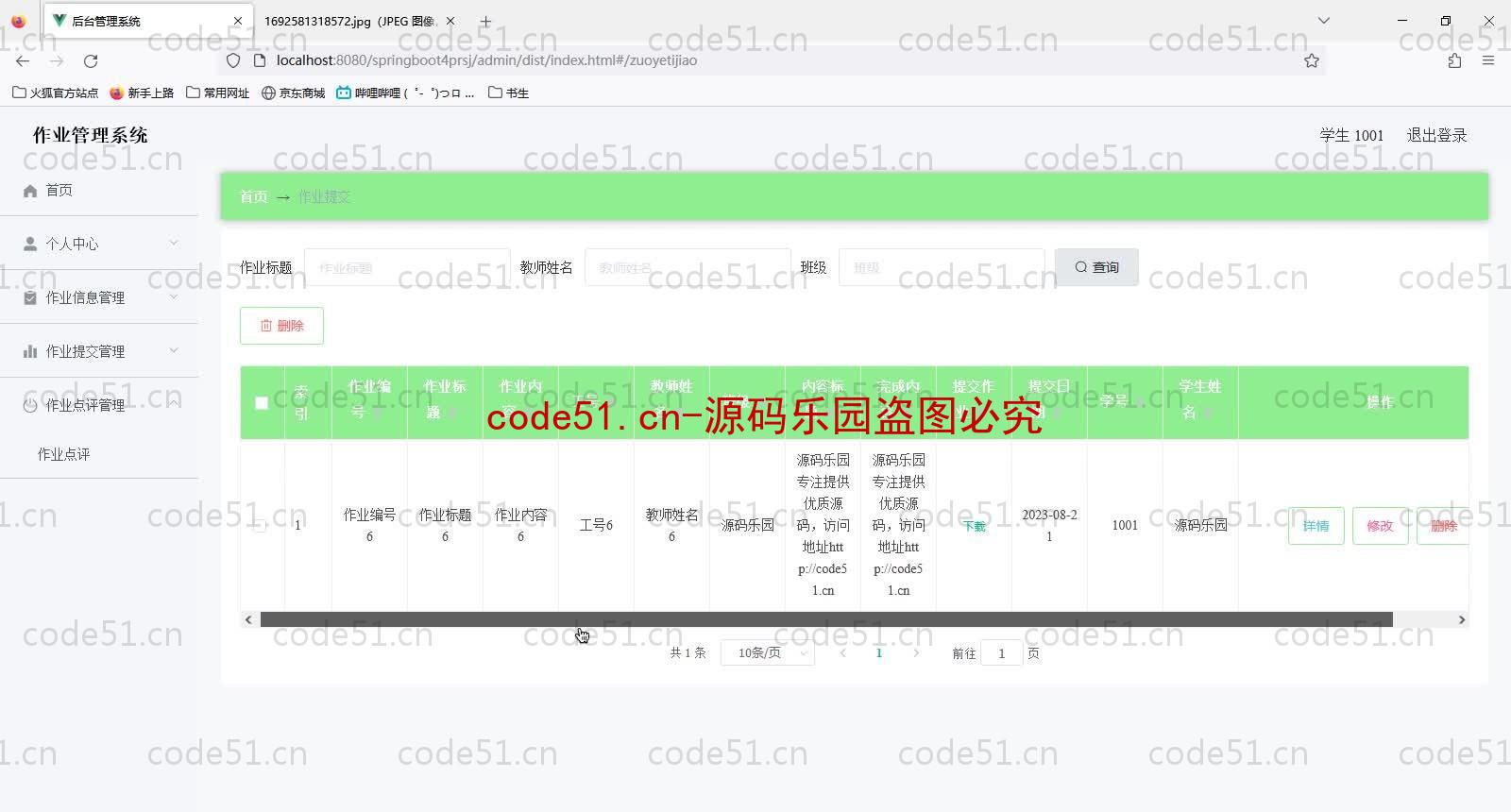Click the 查询 search button
Screen dimensions: 1511x812
pos(1096,267)
